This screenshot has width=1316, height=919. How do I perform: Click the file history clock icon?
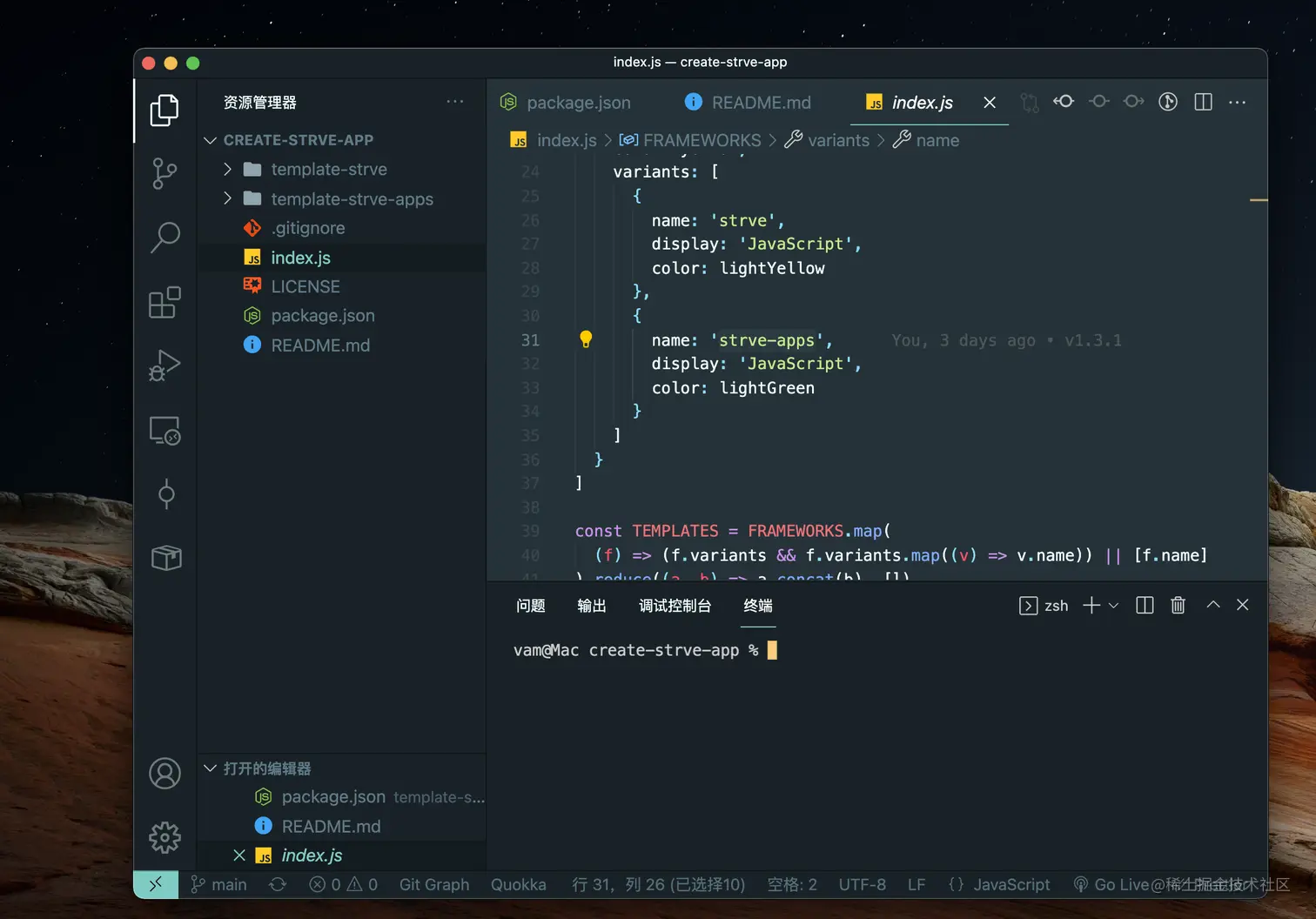pos(1168,102)
